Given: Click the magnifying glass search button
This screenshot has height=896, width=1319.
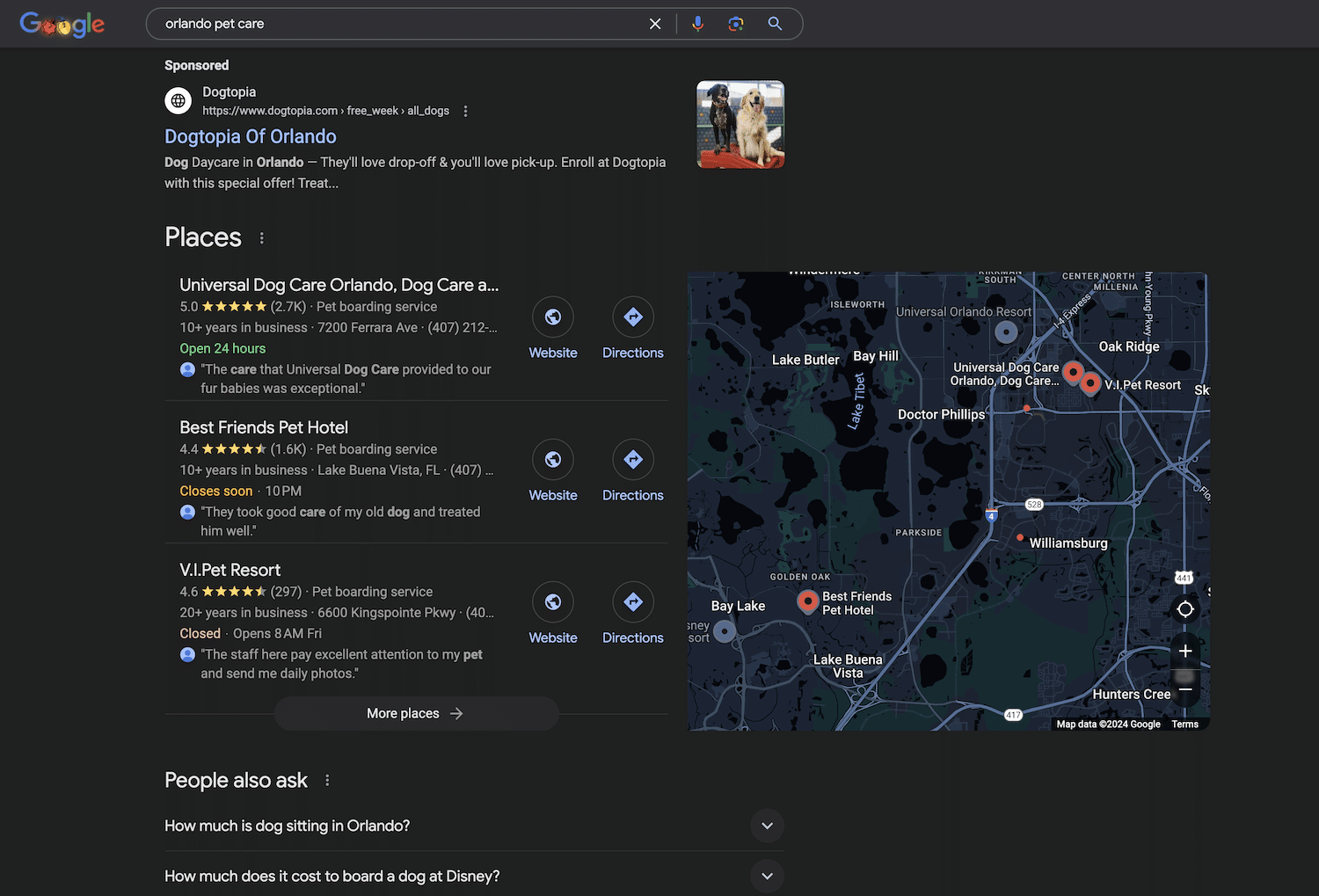Looking at the screenshot, I should [x=775, y=24].
